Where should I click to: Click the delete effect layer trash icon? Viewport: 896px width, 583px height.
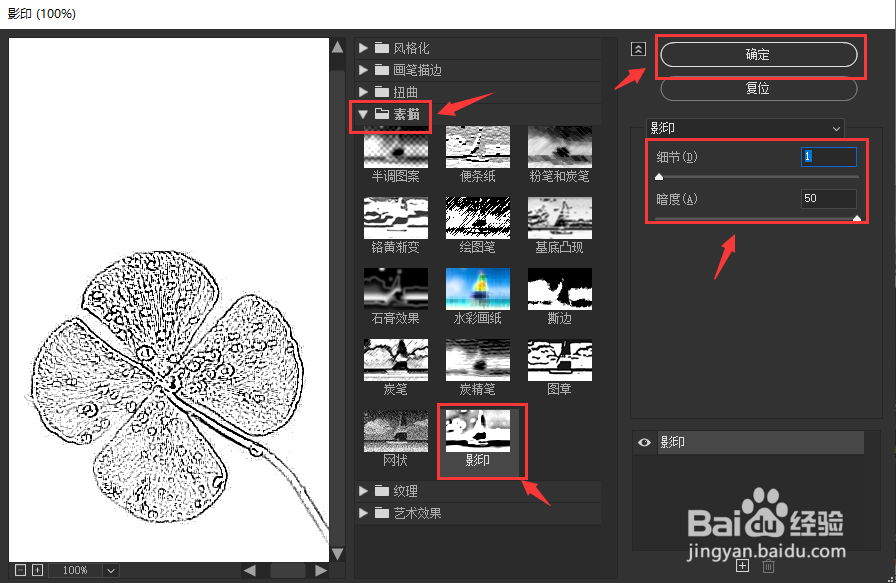pos(768,565)
